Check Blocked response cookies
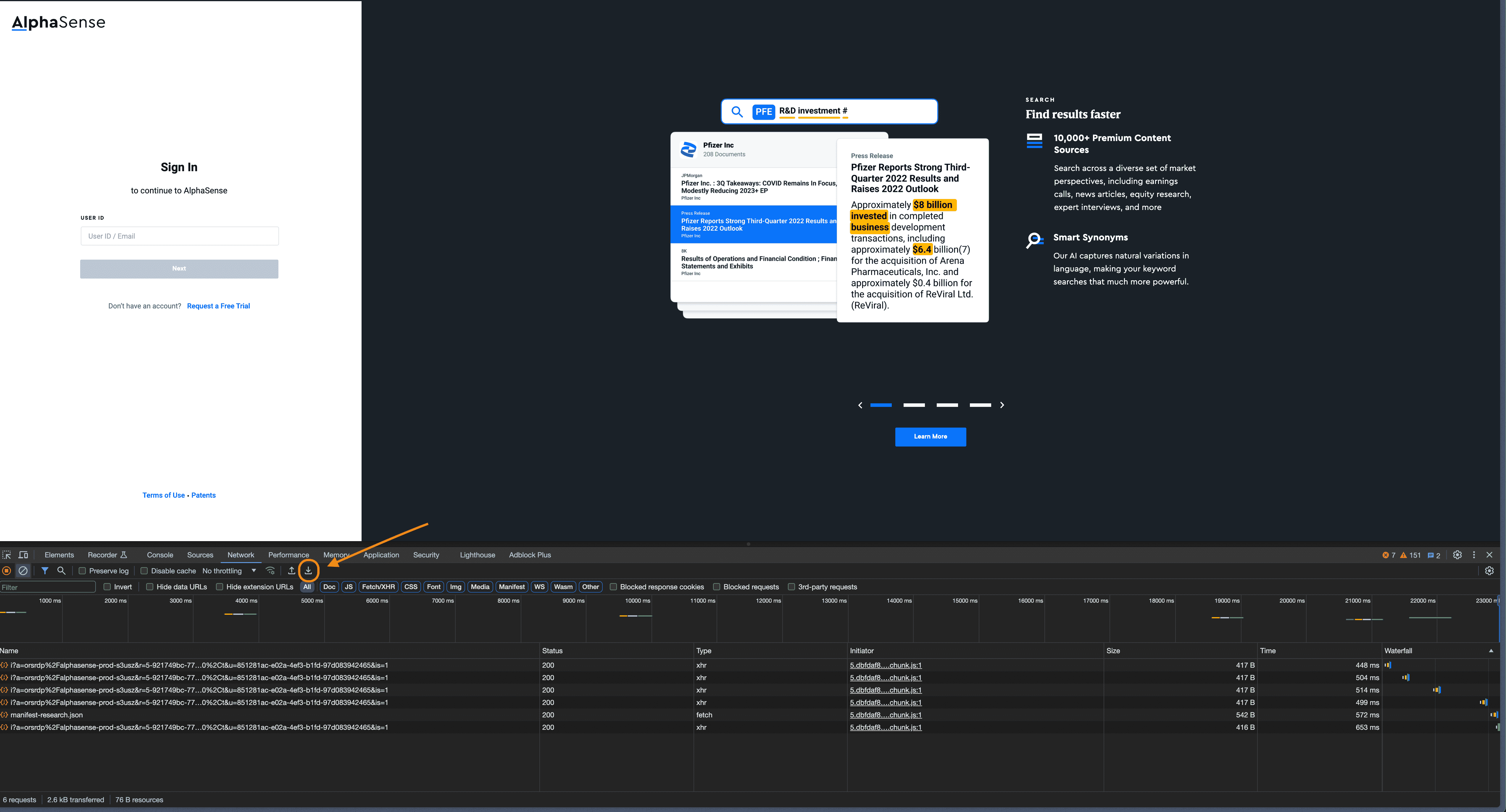The image size is (1506, 812). tap(613, 586)
